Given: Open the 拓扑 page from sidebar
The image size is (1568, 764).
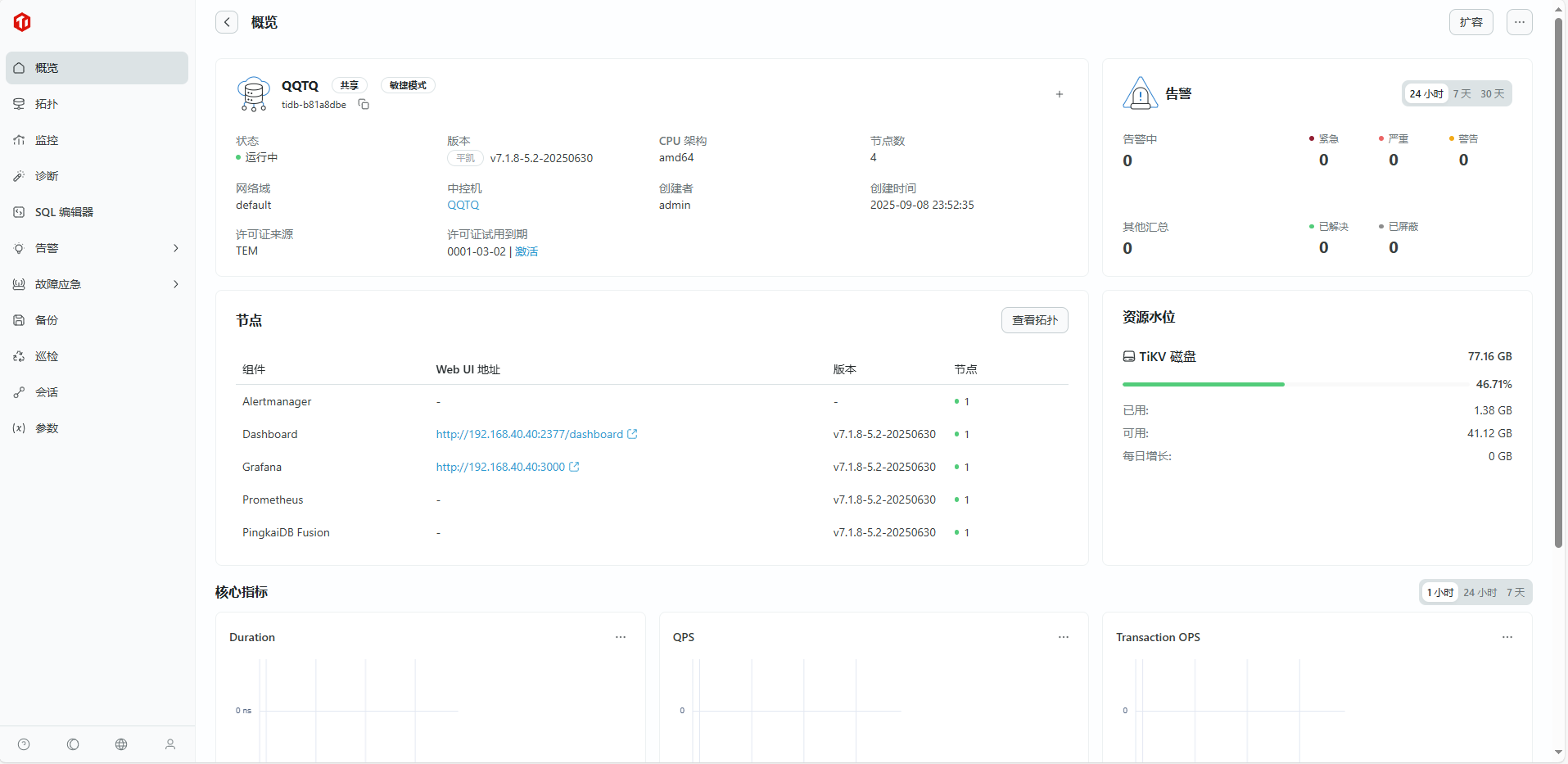Looking at the screenshot, I should tap(47, 104).
